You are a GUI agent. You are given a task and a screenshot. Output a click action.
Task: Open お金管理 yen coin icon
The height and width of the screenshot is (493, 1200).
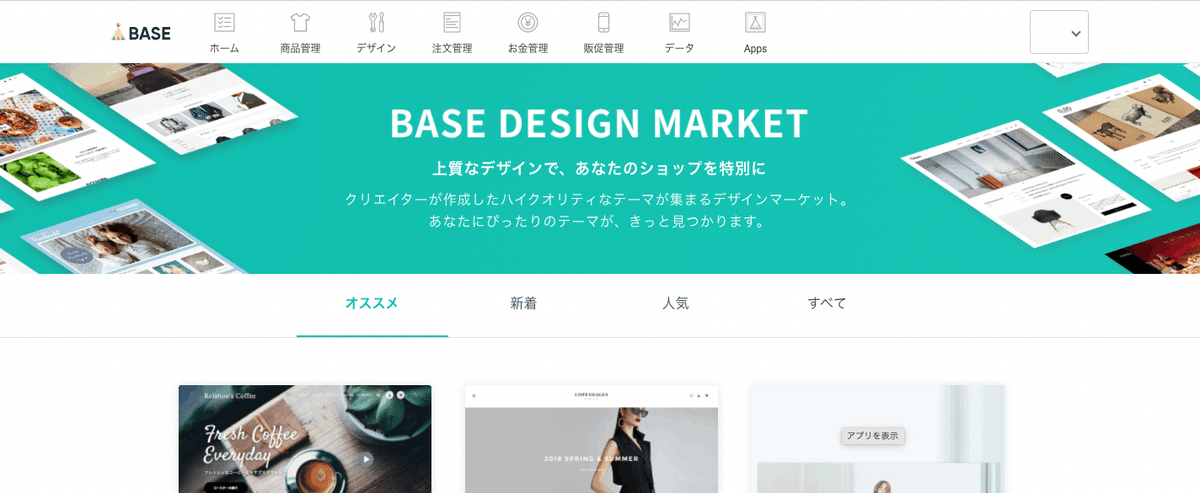coord(528,22)
